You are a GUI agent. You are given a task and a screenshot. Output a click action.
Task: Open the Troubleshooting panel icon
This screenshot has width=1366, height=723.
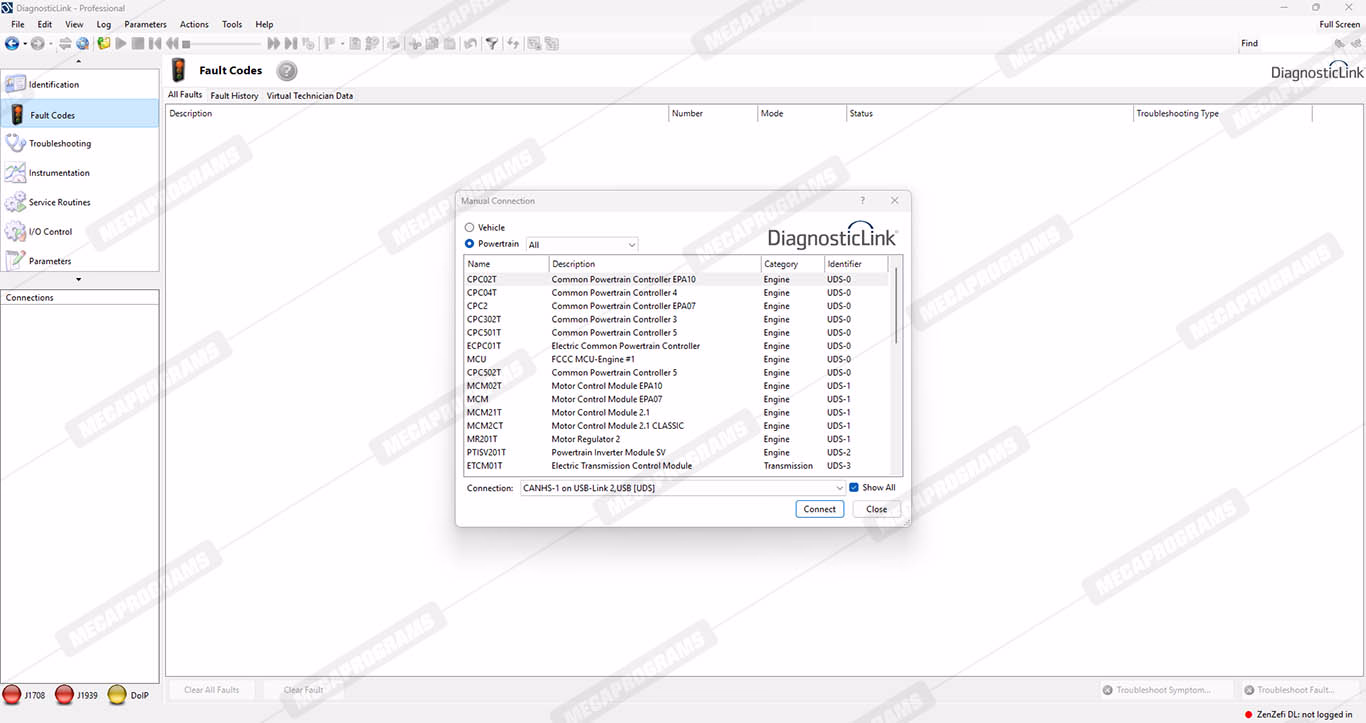pyautogui.click(x=16, y=144)
